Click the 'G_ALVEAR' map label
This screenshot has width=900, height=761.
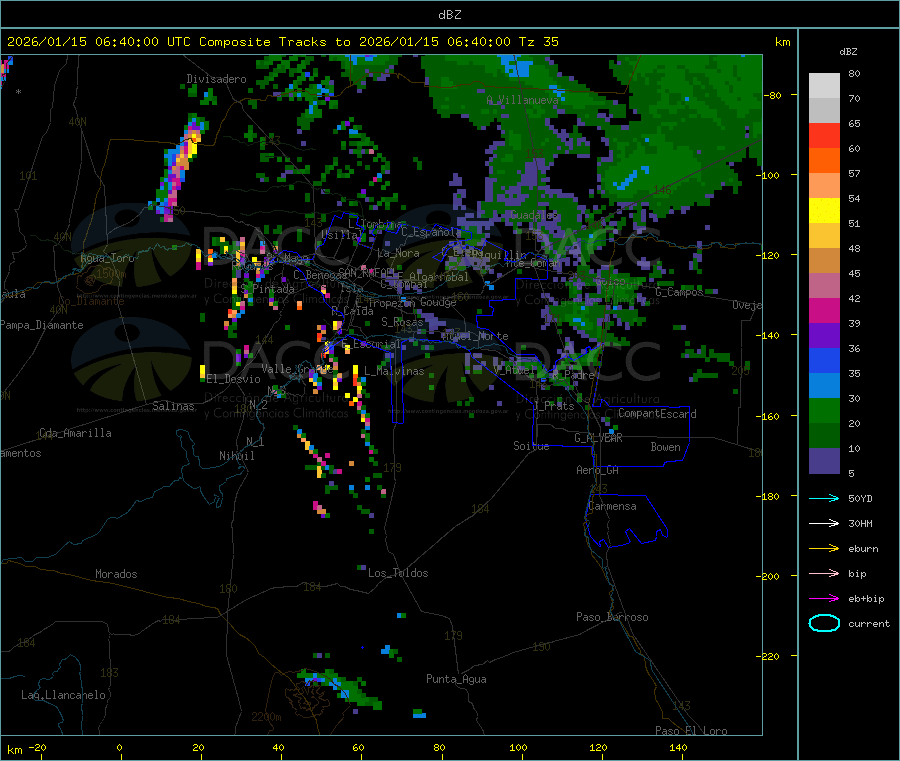tap(598, 438)
